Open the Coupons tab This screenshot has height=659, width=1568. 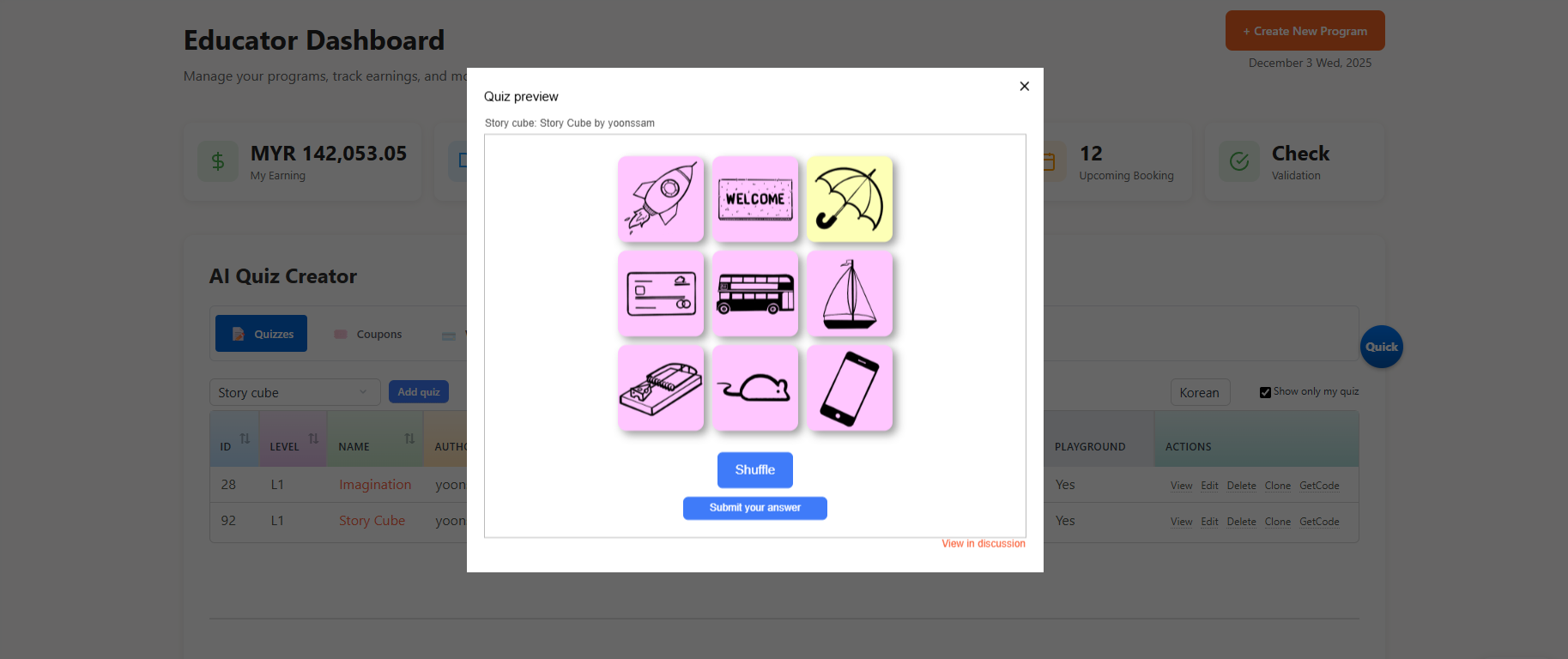pyautogui.click(x=367, y=334)
